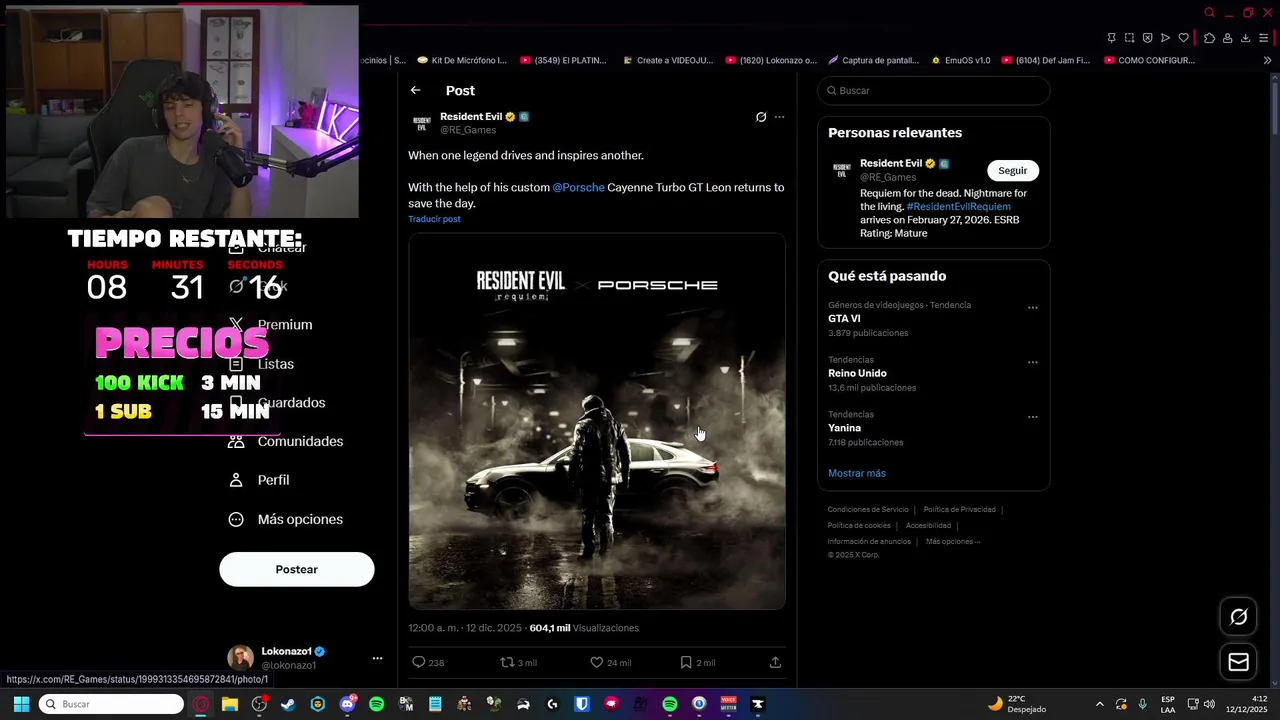The height and width of the screenshot is (720, 1280).
Task: Open the Yanina trend
Action: [x=844, y=428]
